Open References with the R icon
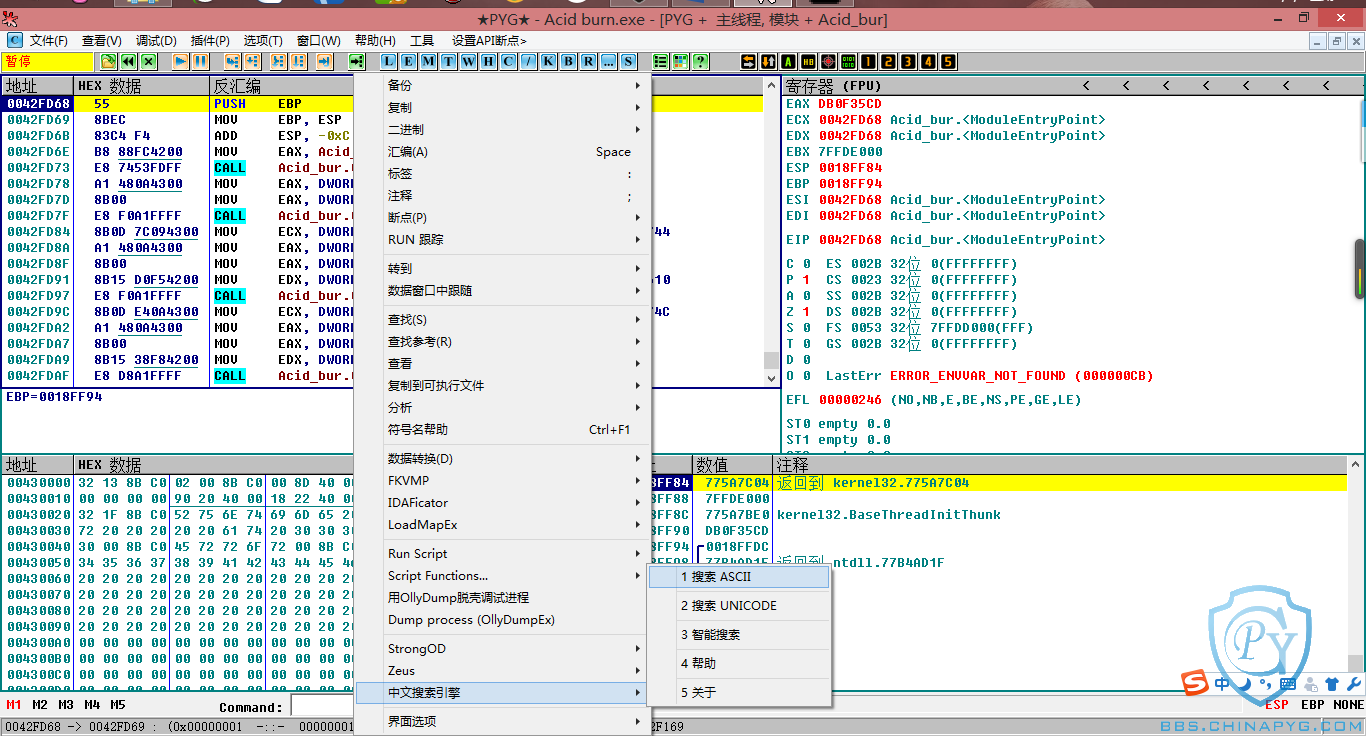Image resolution: width=1366 pixels, height=736 pixels. coord(588,61)
